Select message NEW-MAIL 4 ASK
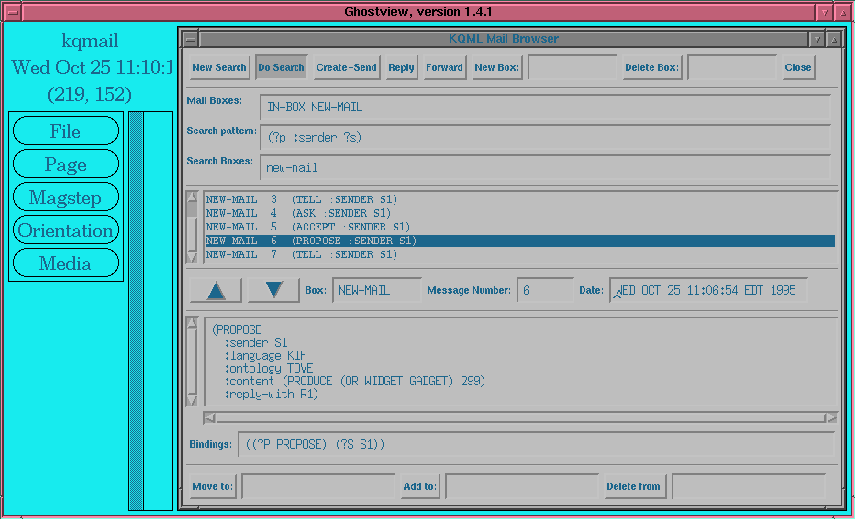Screen dimensions: 855x519 point(520,213)
